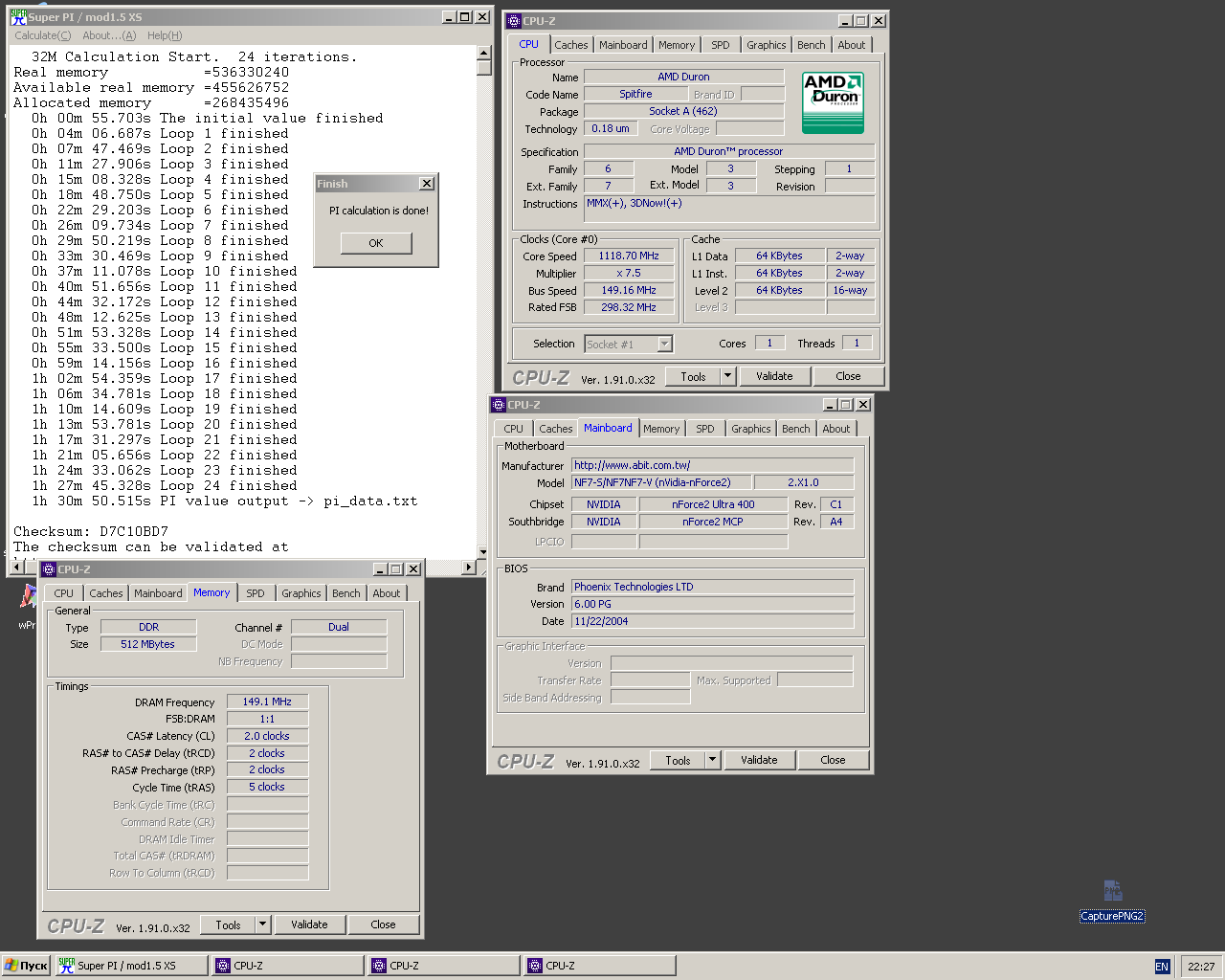
Task: Click the memory Size value 512 MBytes
Action: coord(148,645)
